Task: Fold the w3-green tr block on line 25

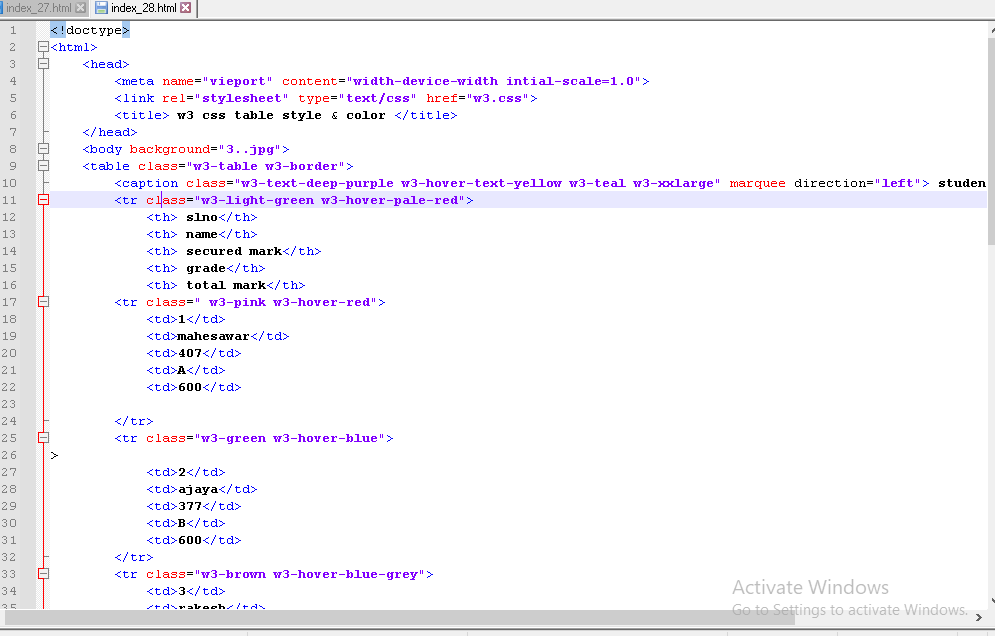Action: (x=43, y=438)
